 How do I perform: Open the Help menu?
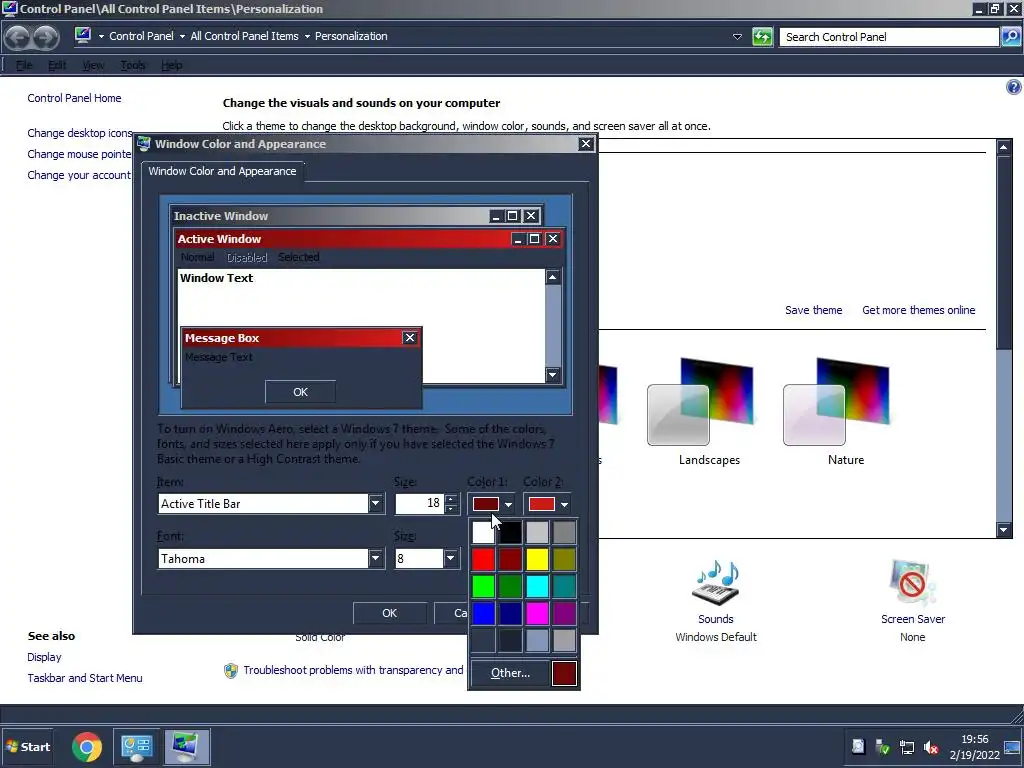pyautogui.click(x=172, y=65)
